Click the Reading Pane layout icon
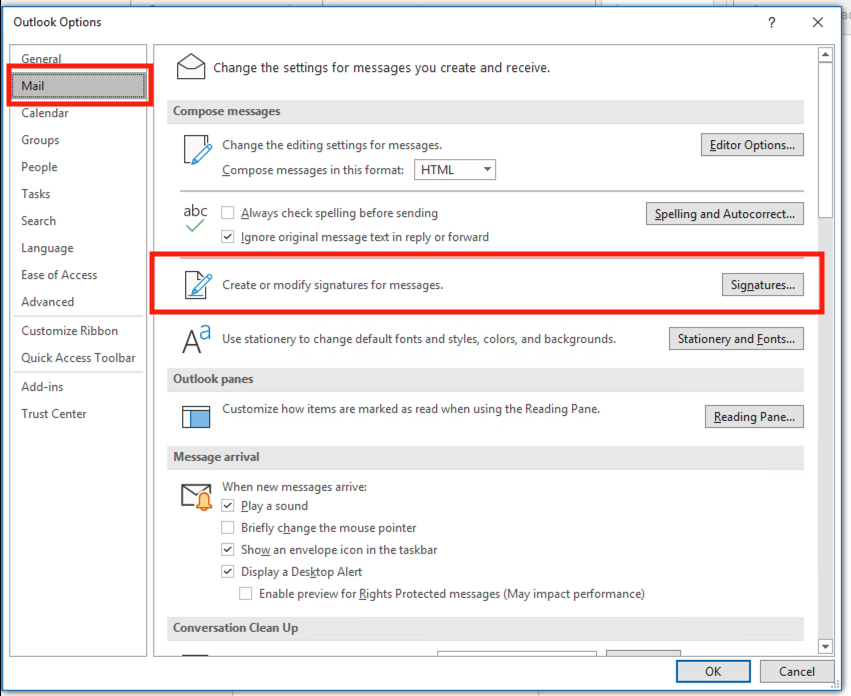 point(196,416)
